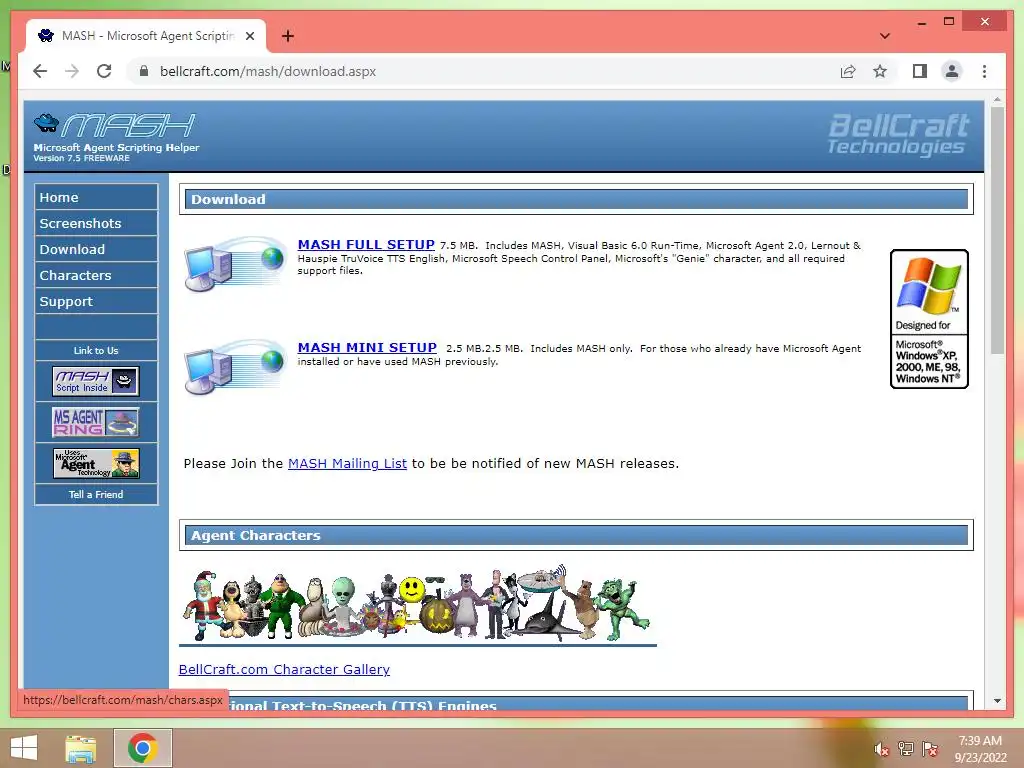Reload the bellcraft.com page
Screen dimensions: 1024x768
coord(104,71)
